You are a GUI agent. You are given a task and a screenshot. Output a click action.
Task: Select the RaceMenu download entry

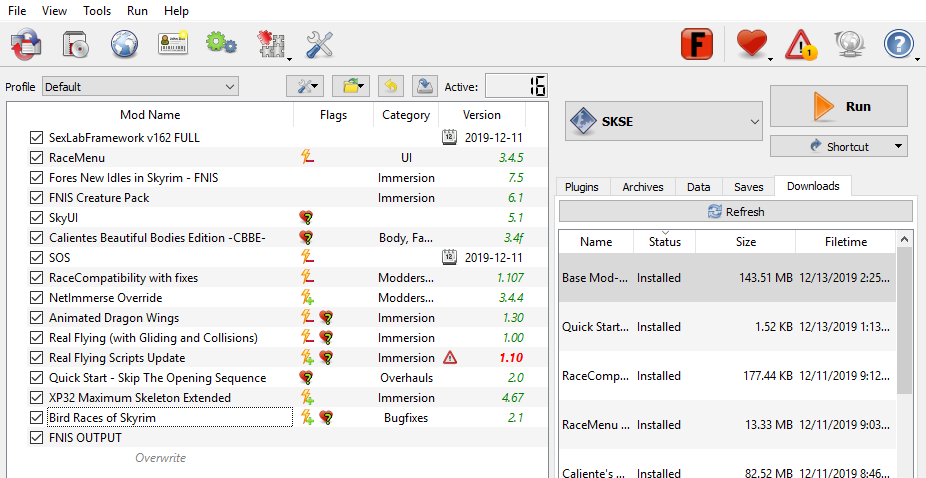pyautogui.click(x=727, y=424)
